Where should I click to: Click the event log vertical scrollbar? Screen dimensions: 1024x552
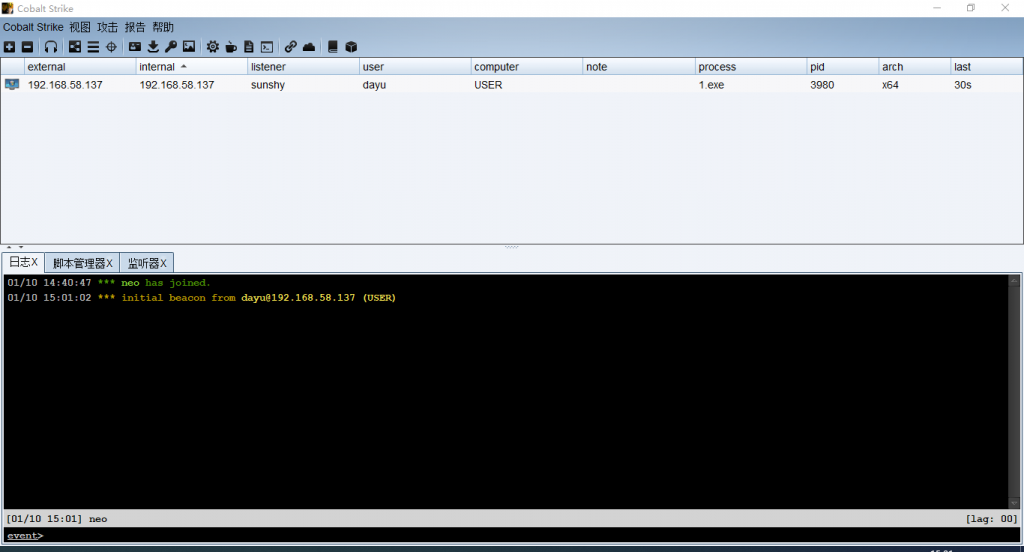pos(1014,392)
